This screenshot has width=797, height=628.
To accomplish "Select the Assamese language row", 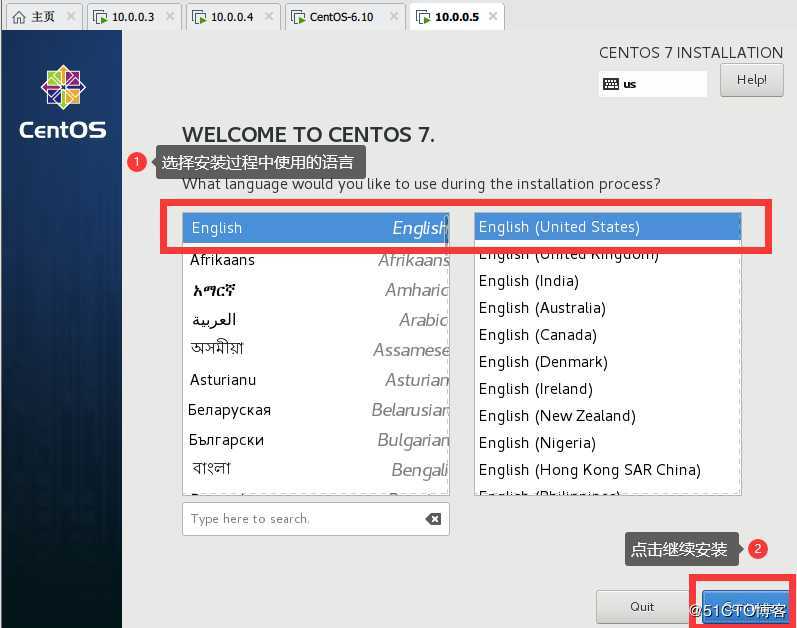I will pos(315,350).
